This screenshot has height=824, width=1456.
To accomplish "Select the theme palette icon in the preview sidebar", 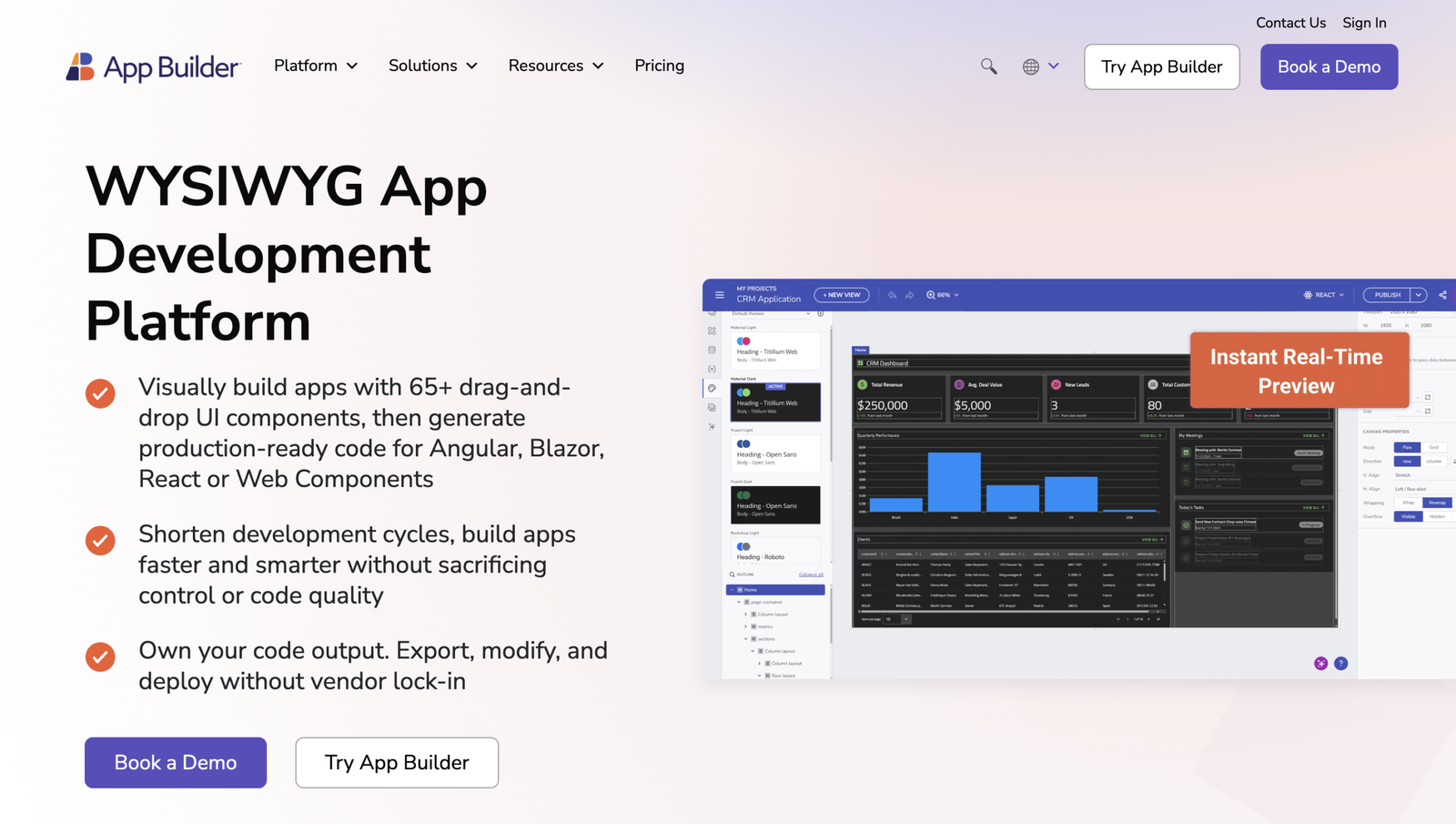I will [x=712, y=388].
